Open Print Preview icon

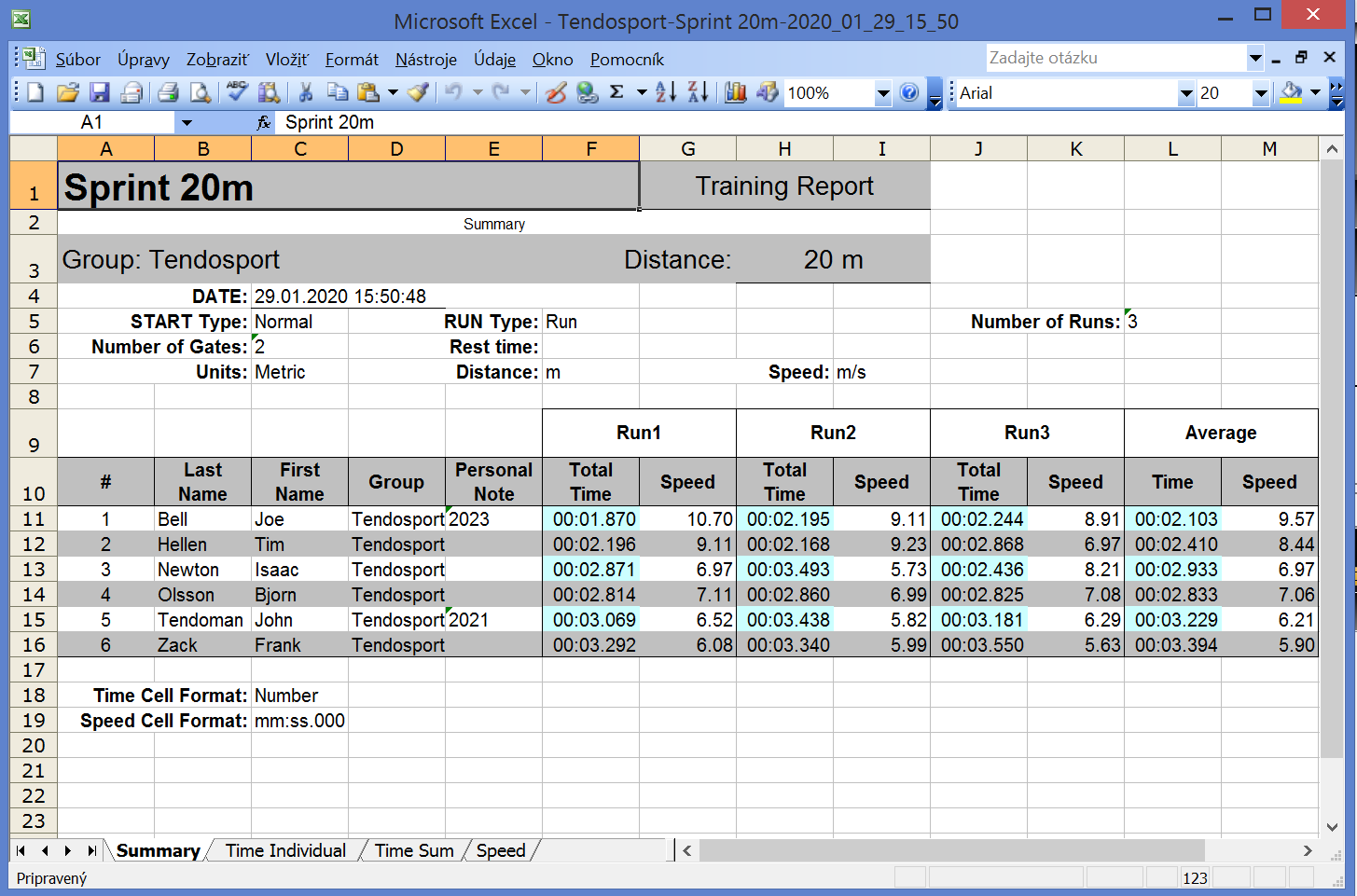click(200, 92)
